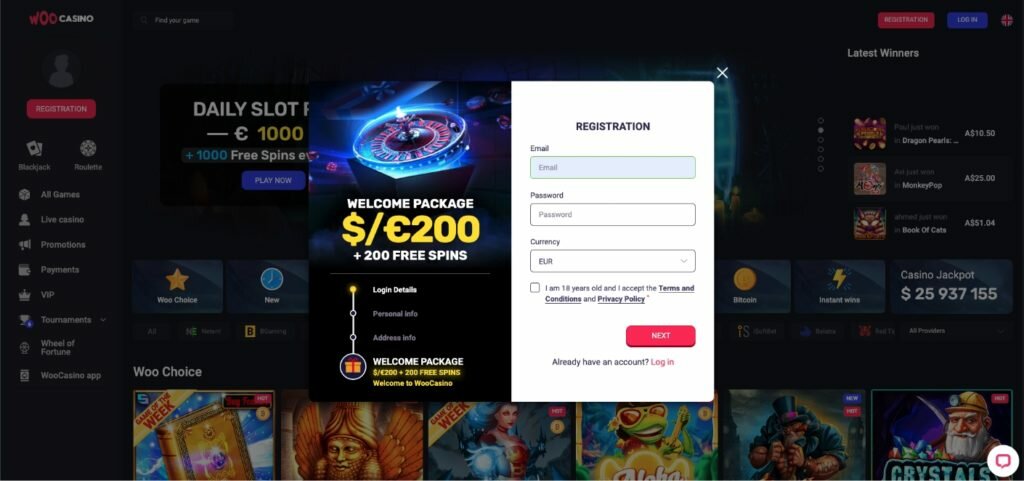
Task: Select the Bitcoin games category
Action: pos(744,287)
